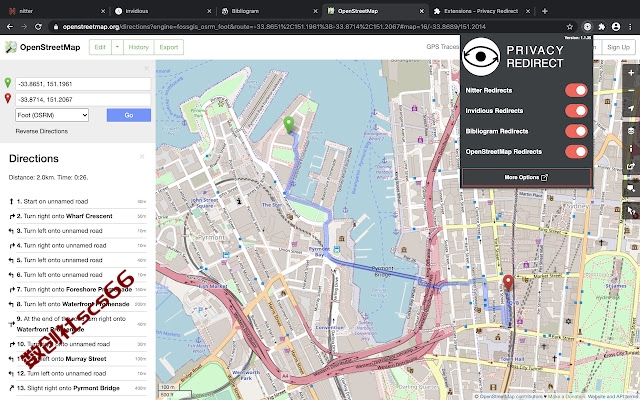This screenshot has width=640, height=400.
Task: Click the green start marker on the map
Action: pos(289,124)
